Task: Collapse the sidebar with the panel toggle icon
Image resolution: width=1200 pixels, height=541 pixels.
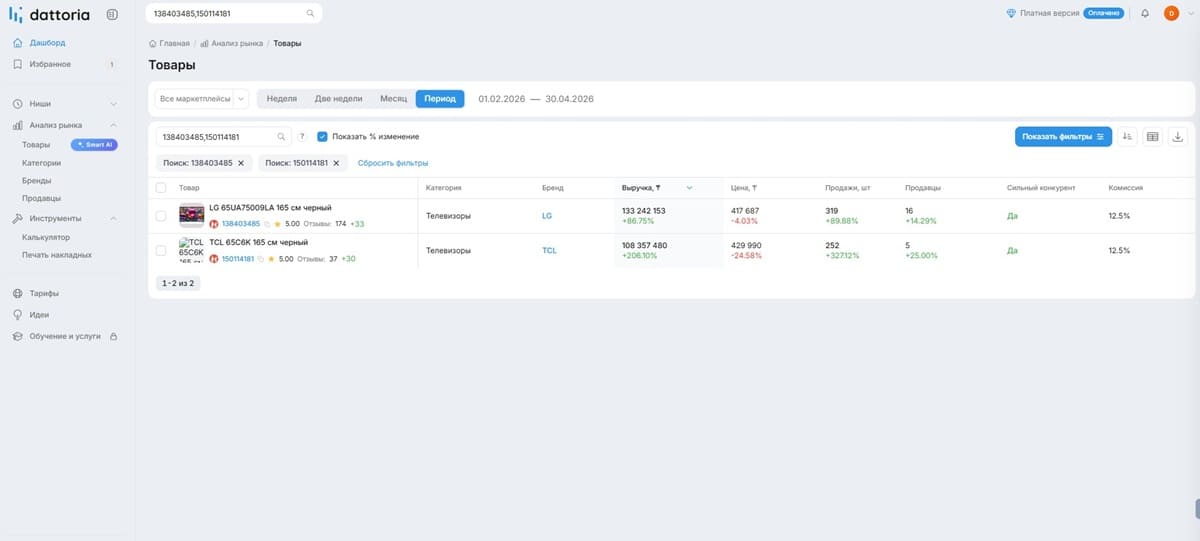Action: 111,14
